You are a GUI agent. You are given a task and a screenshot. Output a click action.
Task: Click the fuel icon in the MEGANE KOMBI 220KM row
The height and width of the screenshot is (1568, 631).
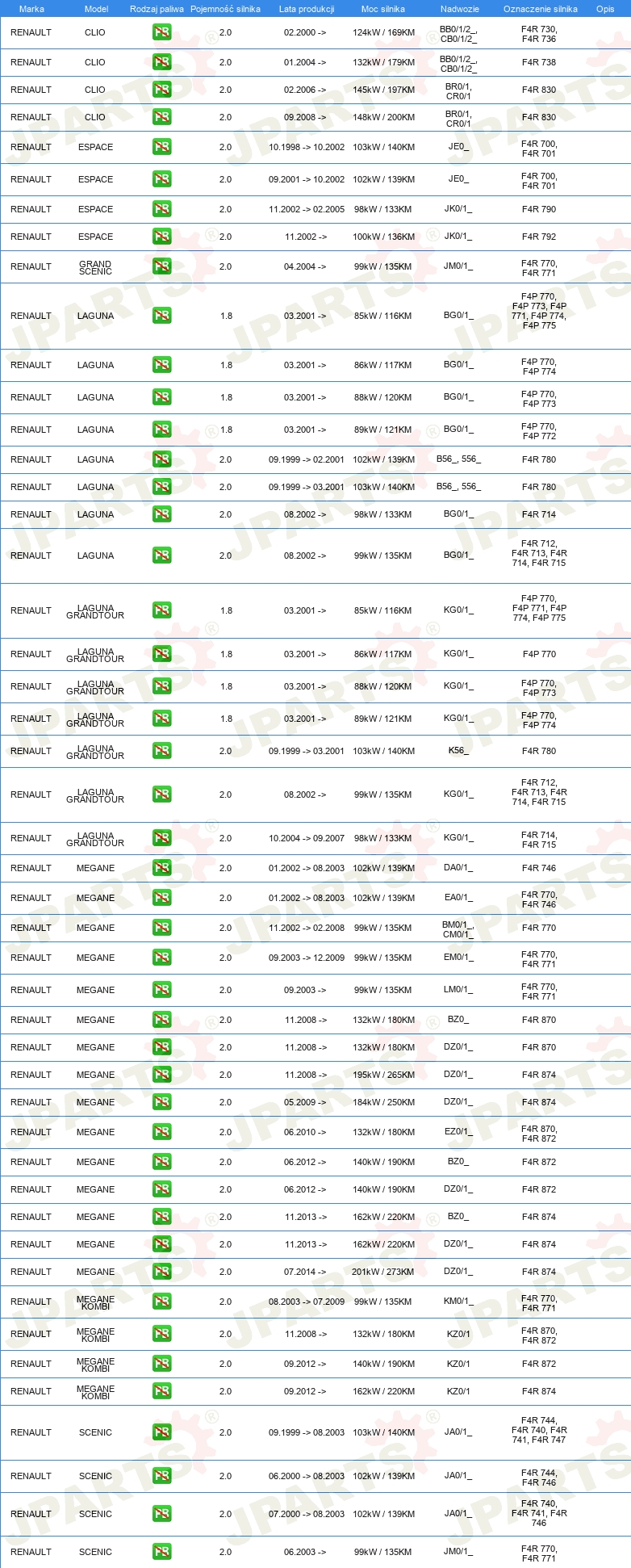tap(161, 1391)
